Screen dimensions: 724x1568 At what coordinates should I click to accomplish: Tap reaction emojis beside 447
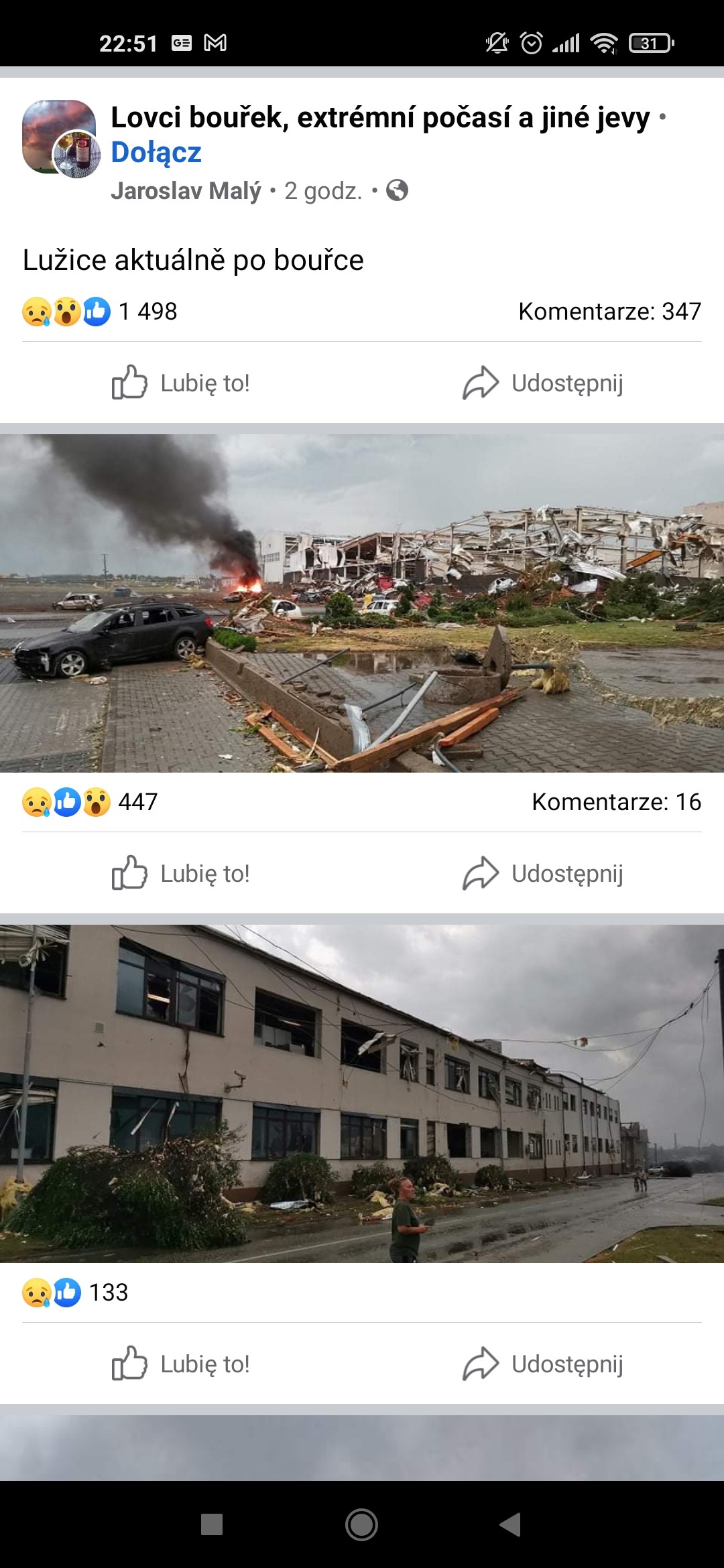66,802
